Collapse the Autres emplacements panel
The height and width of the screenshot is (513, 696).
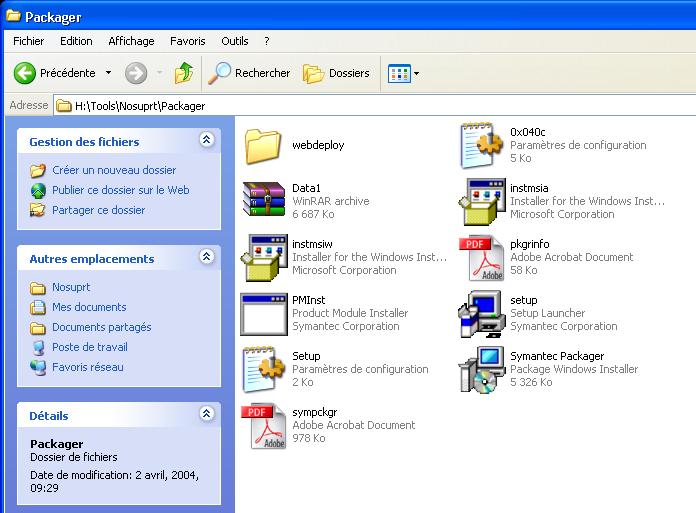click(x=206, y=256)
